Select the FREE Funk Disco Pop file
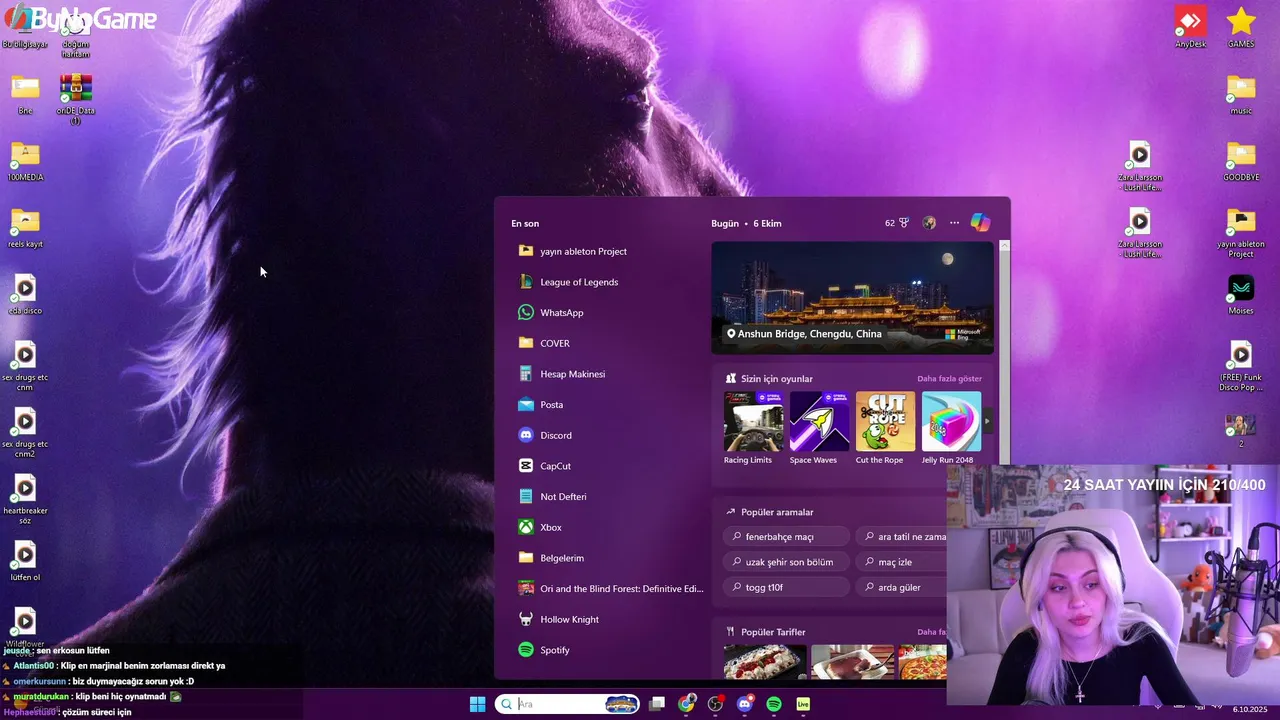The image size is (1280, 720). pos(1241,366)
